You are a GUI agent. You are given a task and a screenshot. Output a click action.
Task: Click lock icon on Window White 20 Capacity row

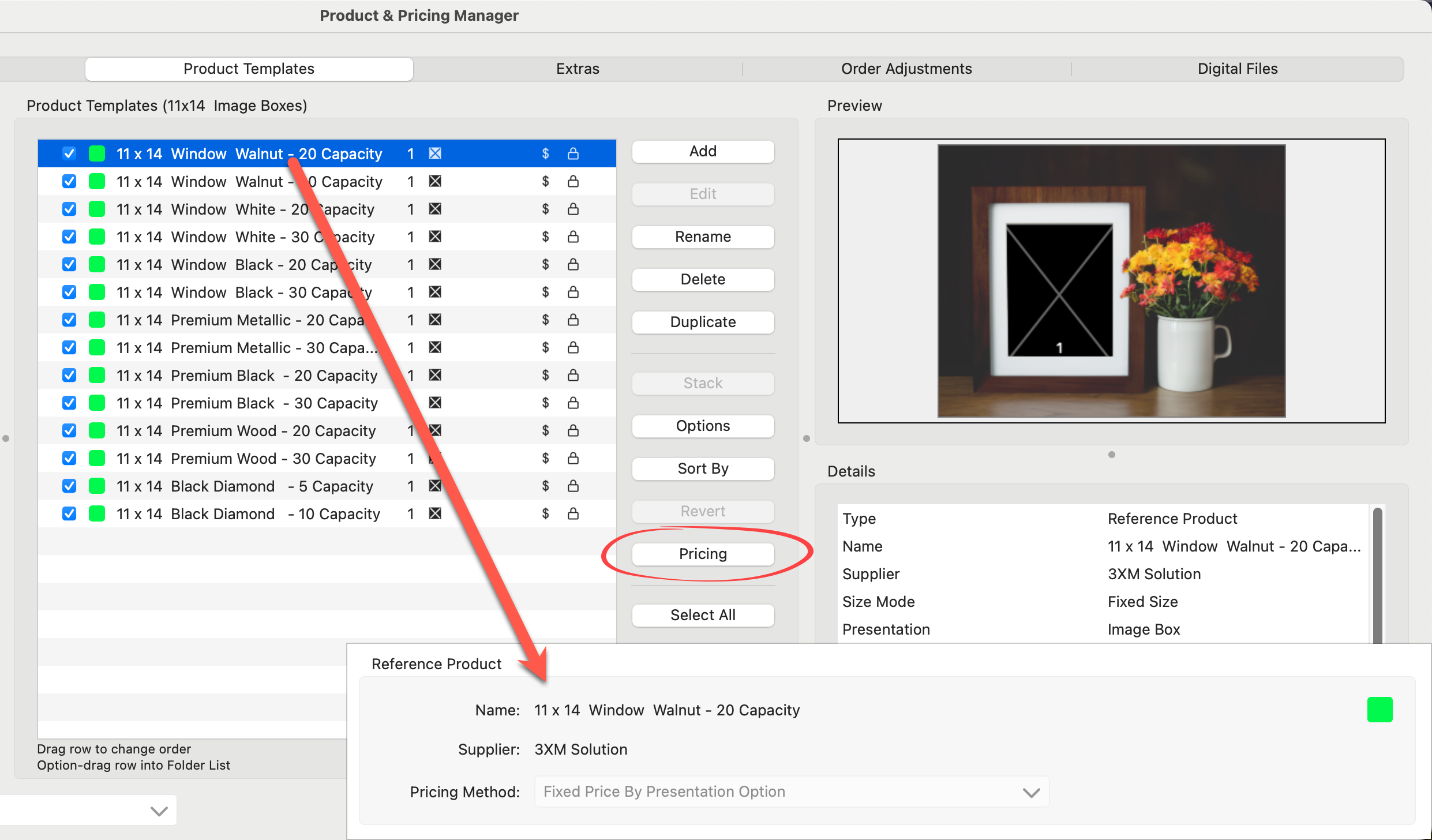coord(573,209)
